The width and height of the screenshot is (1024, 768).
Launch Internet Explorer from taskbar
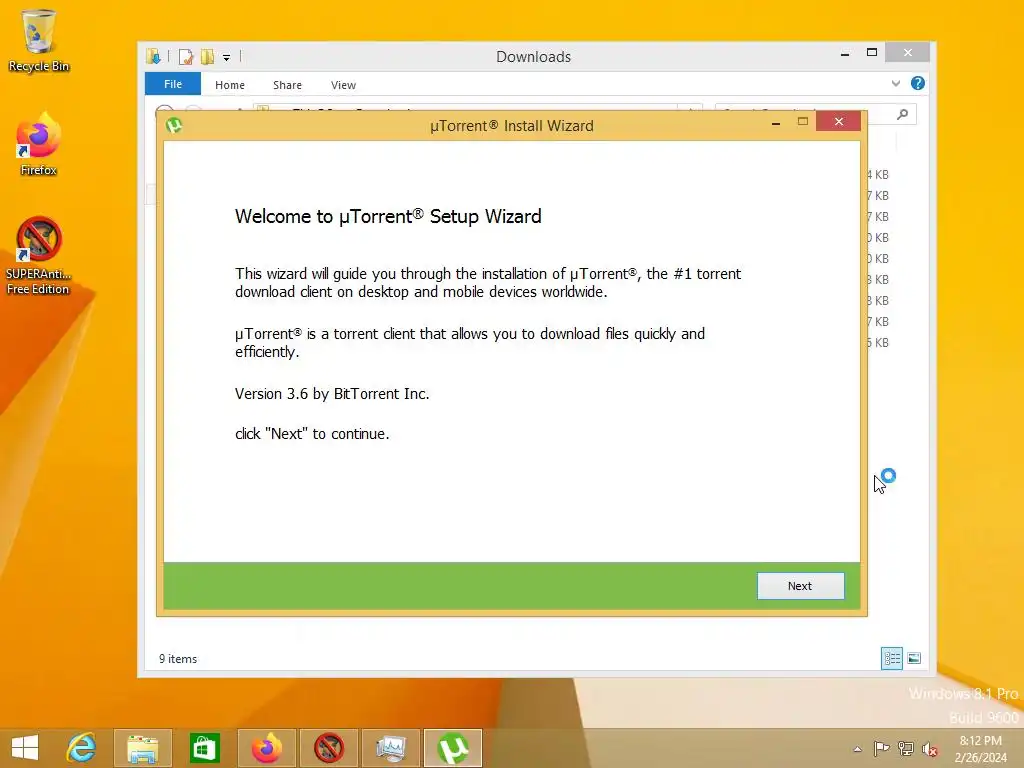click(82, 748)
